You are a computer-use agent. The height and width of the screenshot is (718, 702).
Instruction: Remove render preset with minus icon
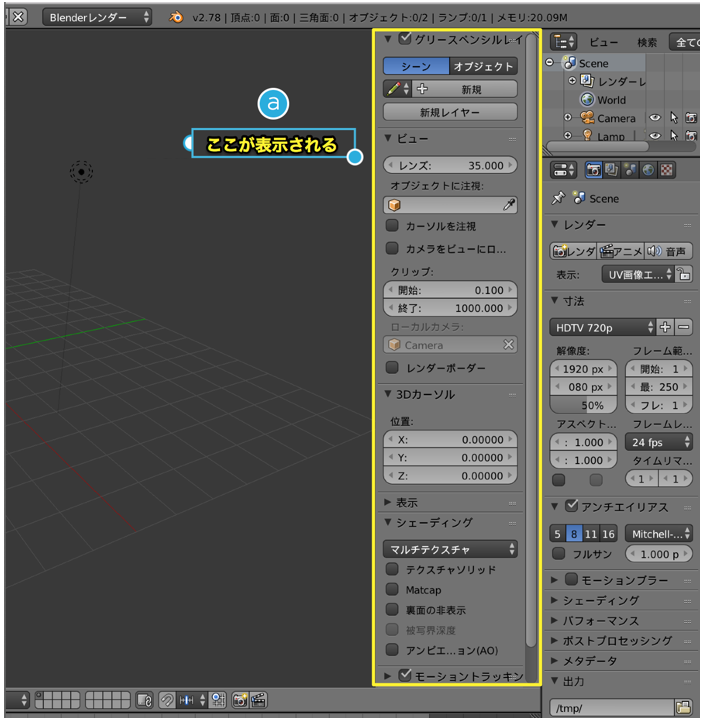pyautogui.click(x=683, y=327)
